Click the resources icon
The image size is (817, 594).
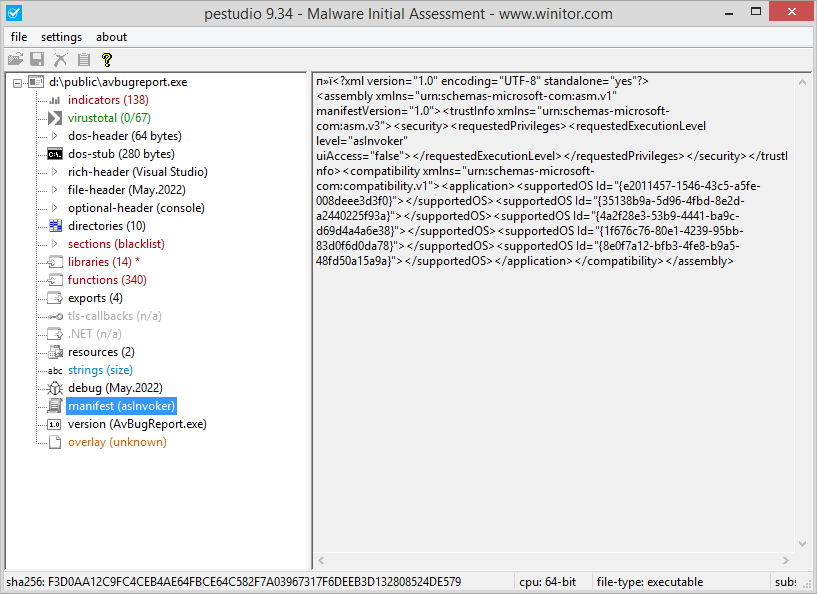[55, 352]
